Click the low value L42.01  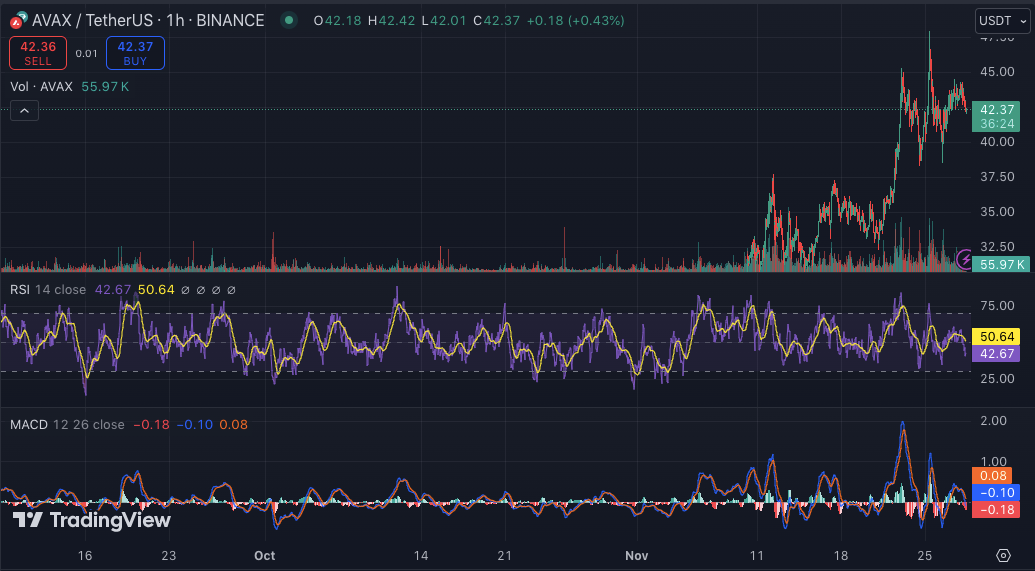pyautogui.click(x=442, y=20)
